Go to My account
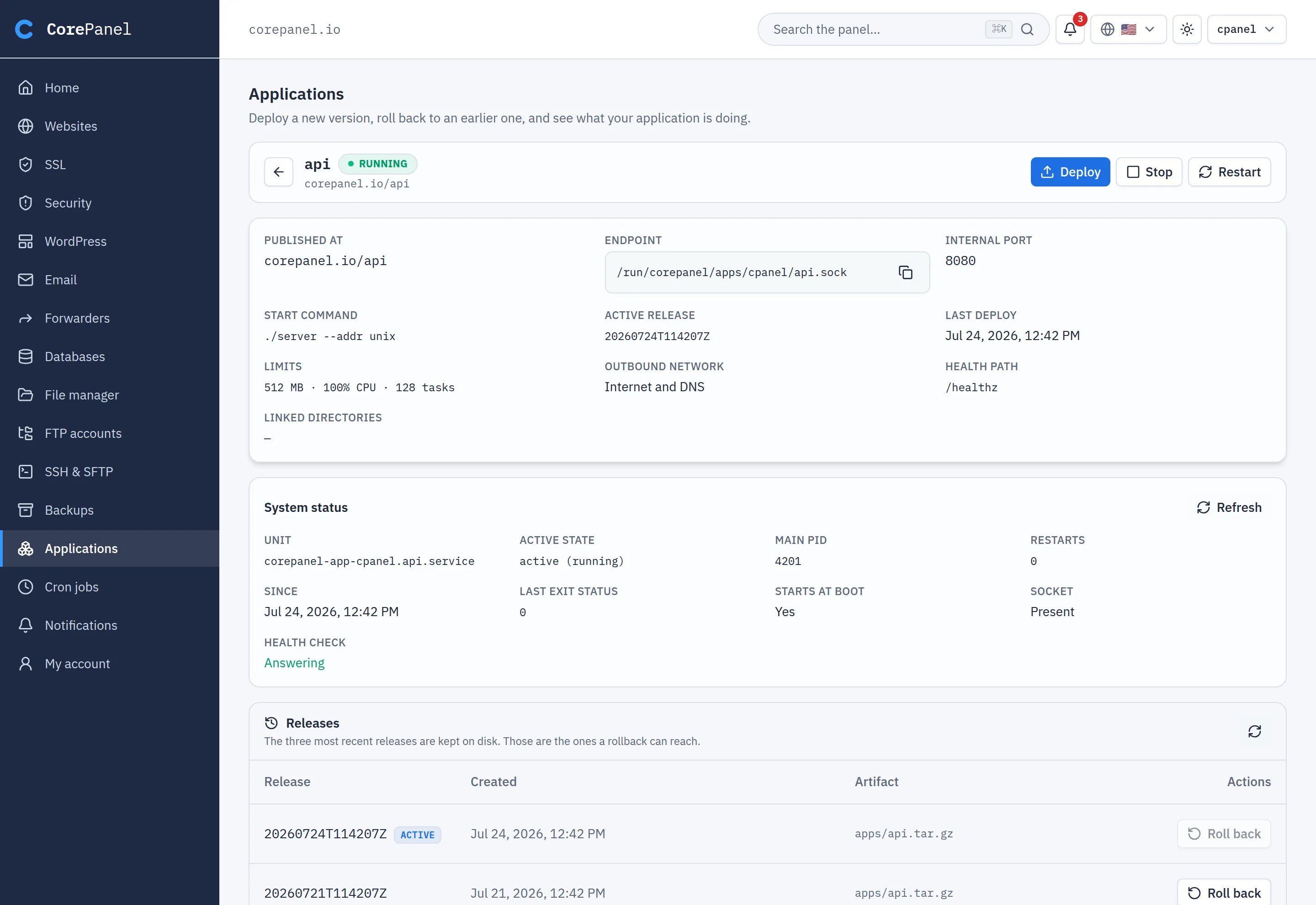This screenshot has height=905, width=1316. (x=109, y=664)
